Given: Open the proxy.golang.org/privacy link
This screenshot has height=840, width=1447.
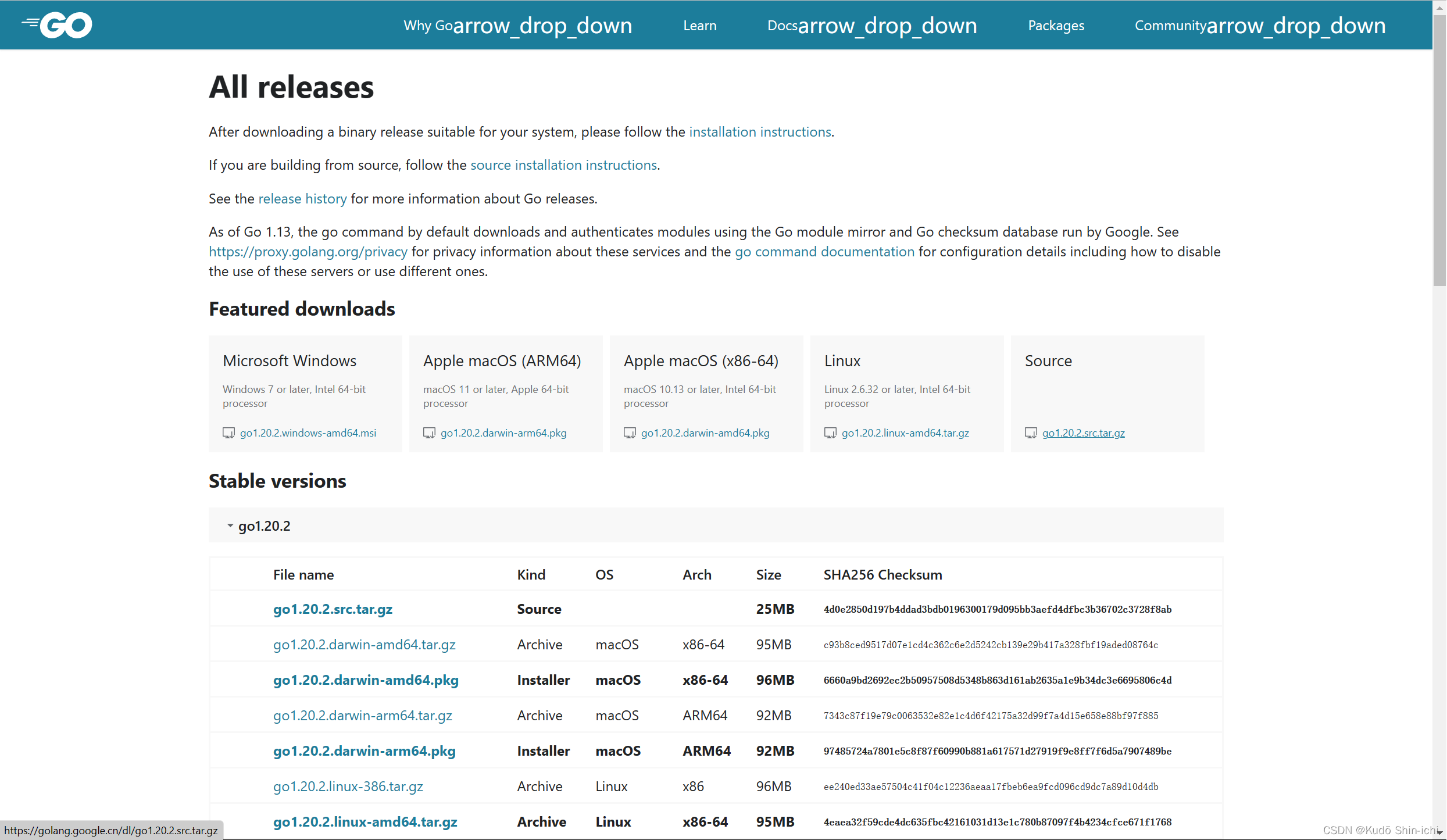Looking at the screenshot, I should (x=308, y=252).
